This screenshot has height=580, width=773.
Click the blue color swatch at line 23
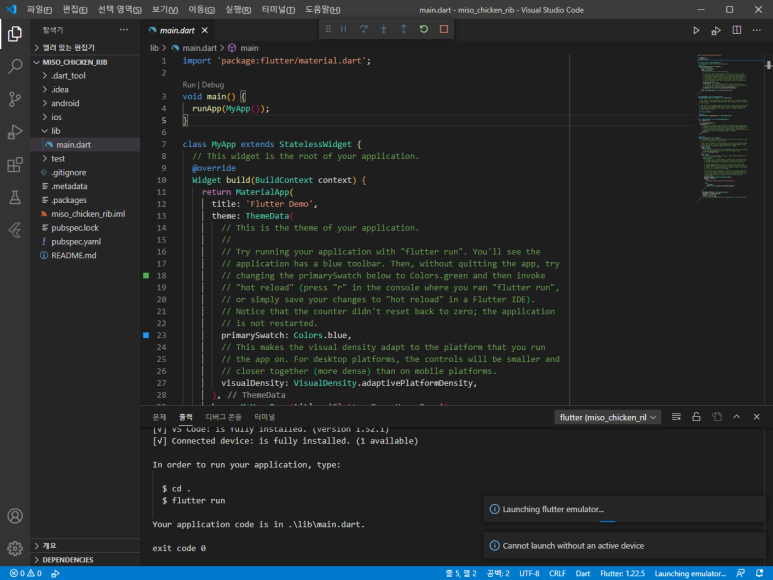146,335
